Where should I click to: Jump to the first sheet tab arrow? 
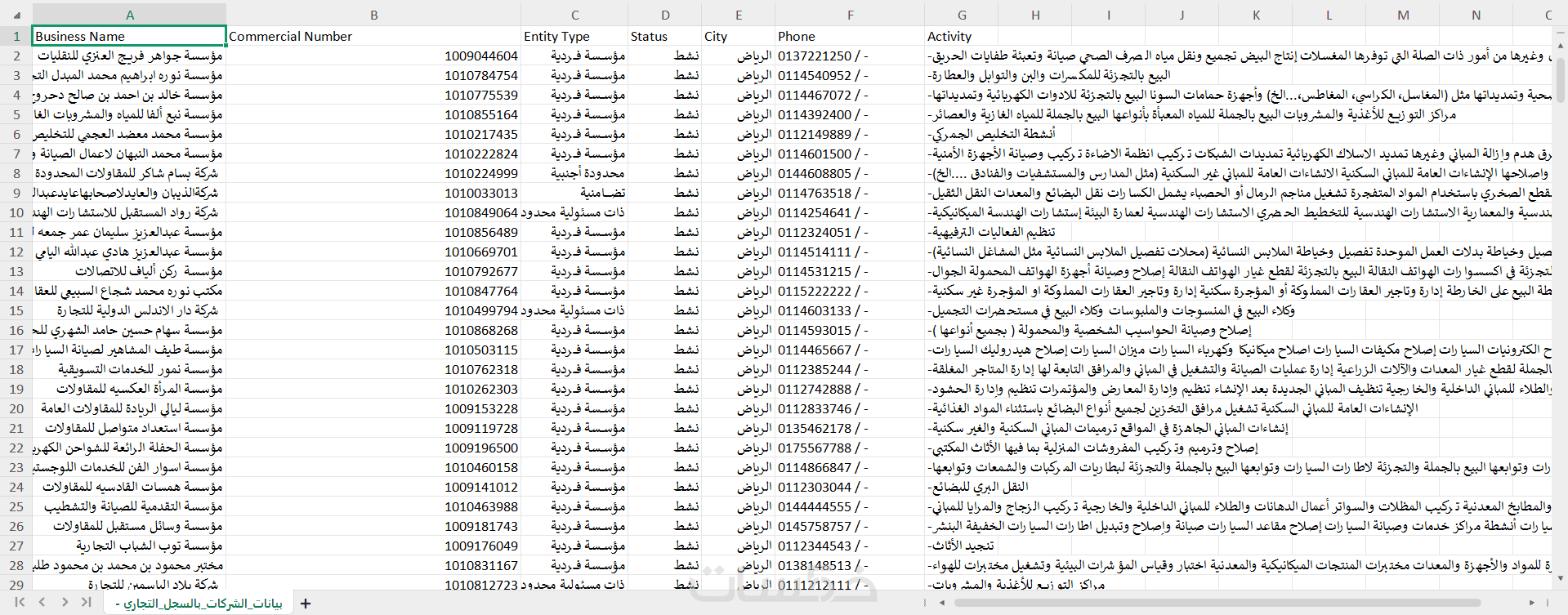pos(20,603)
